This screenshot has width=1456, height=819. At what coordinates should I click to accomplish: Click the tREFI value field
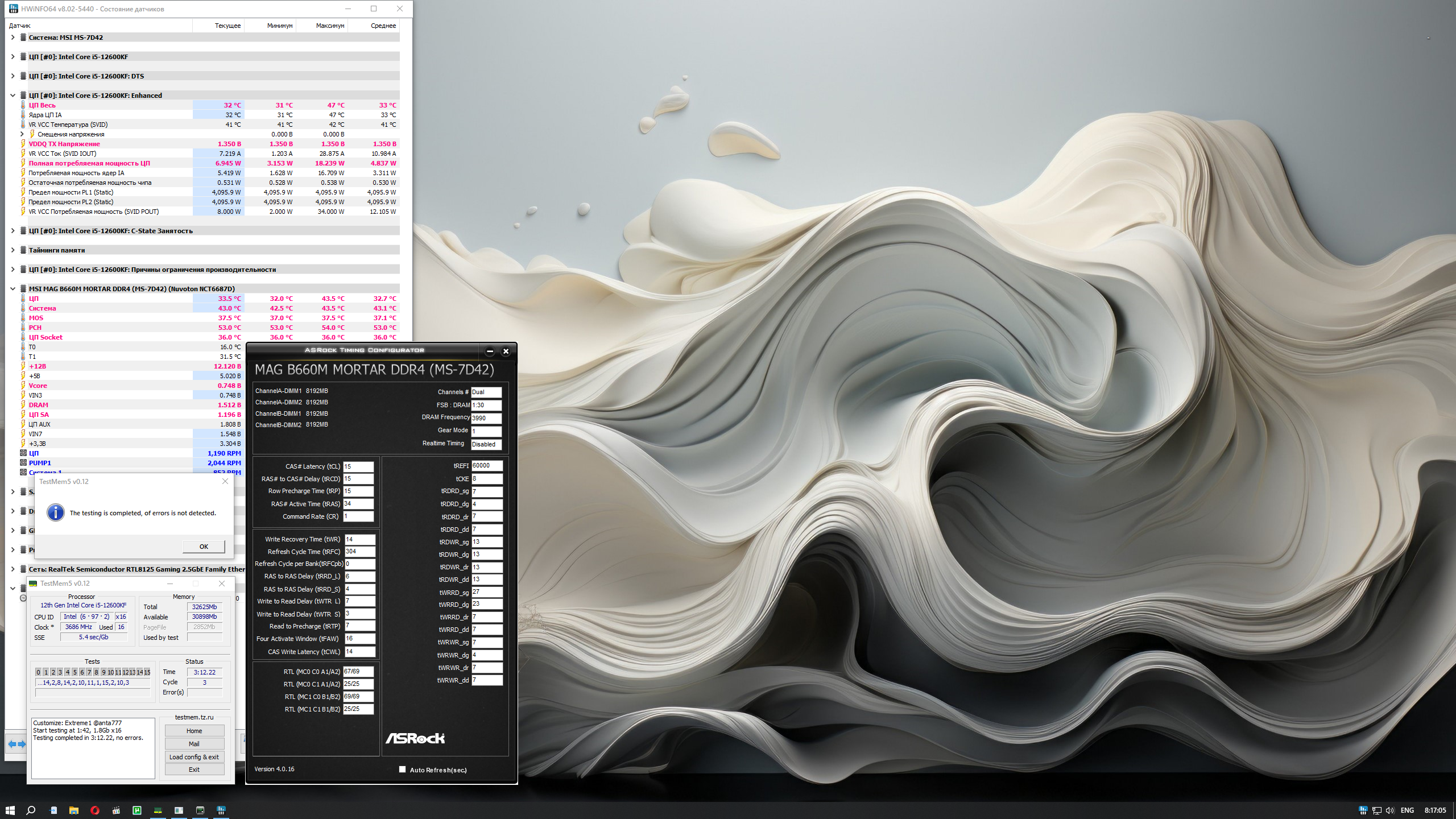[x=486, y=466]
